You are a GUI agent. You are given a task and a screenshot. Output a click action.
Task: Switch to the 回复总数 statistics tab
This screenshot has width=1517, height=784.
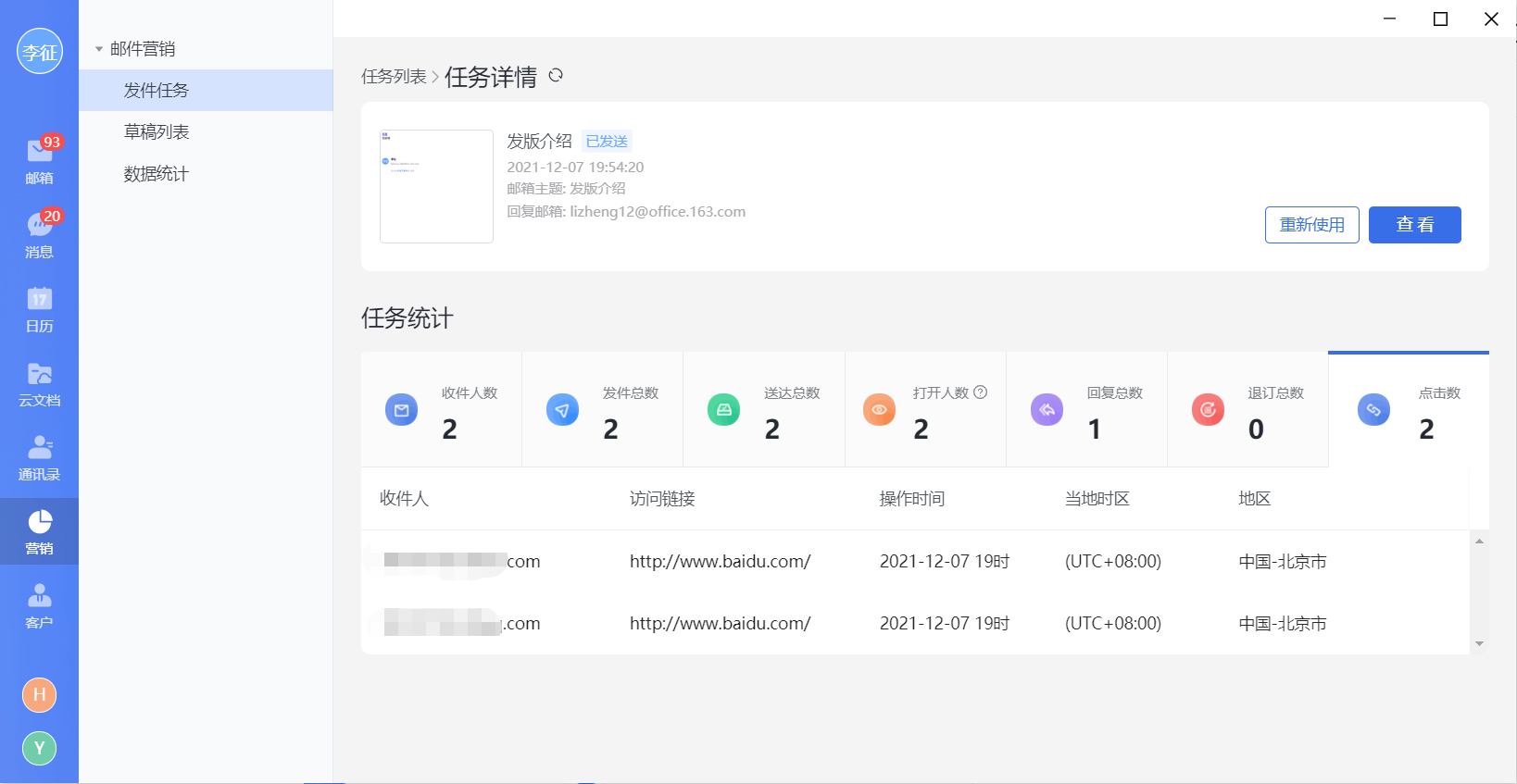coord(1086,410)
